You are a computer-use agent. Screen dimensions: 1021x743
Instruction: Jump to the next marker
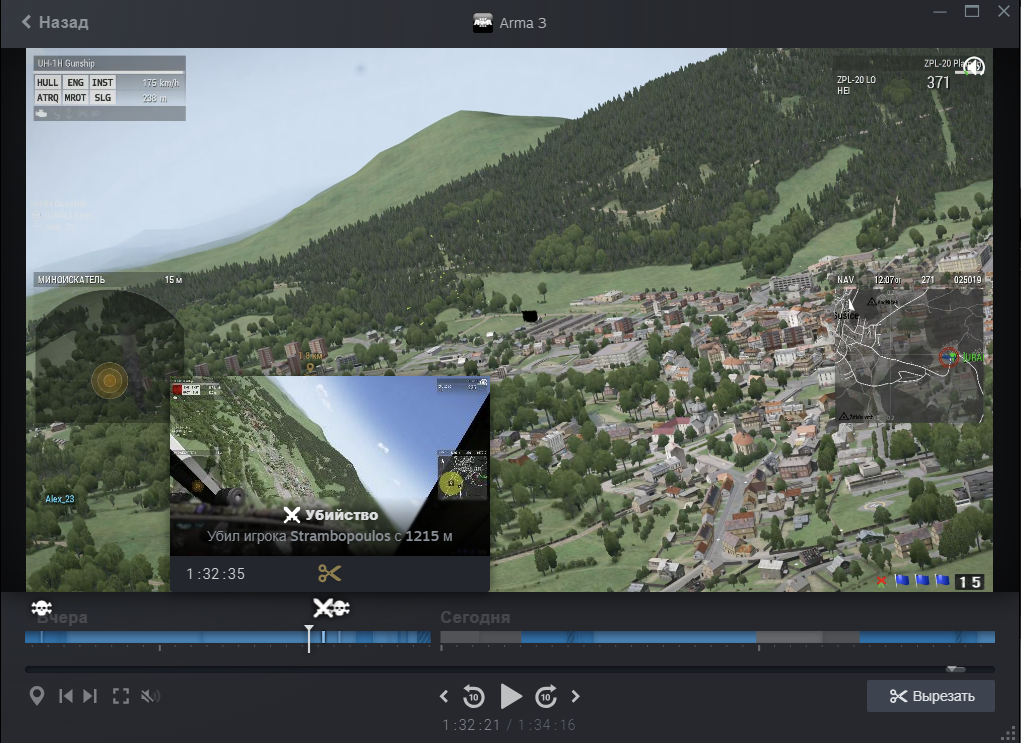click(x=91, y=696)
